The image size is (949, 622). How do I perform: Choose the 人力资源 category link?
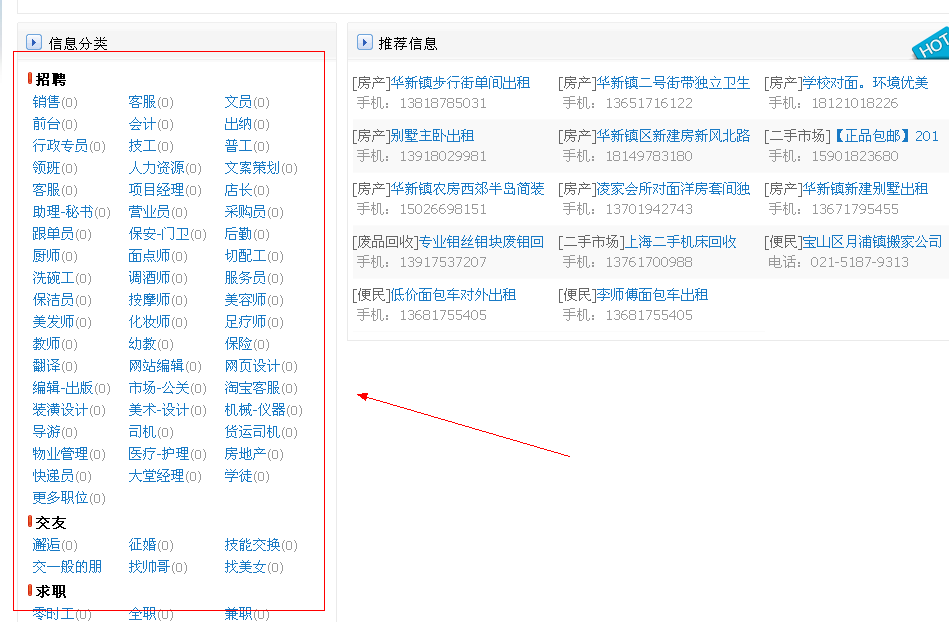pyautogui.click(x=156, y=167)
